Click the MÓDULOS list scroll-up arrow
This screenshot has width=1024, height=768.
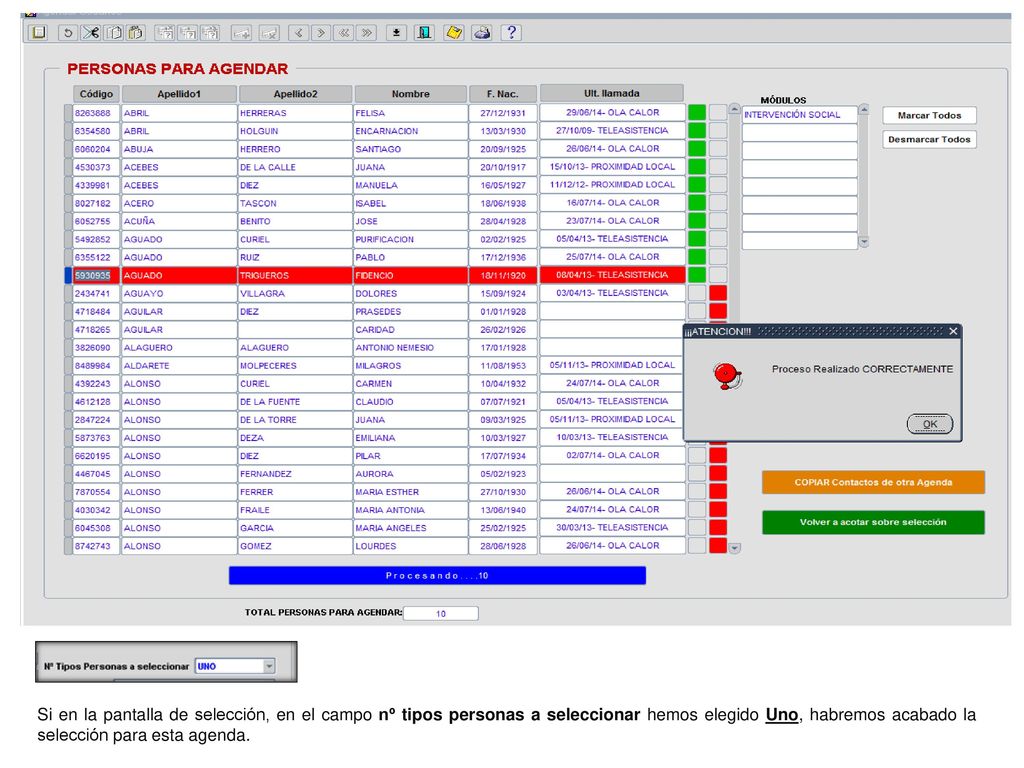tap(863, 109)
